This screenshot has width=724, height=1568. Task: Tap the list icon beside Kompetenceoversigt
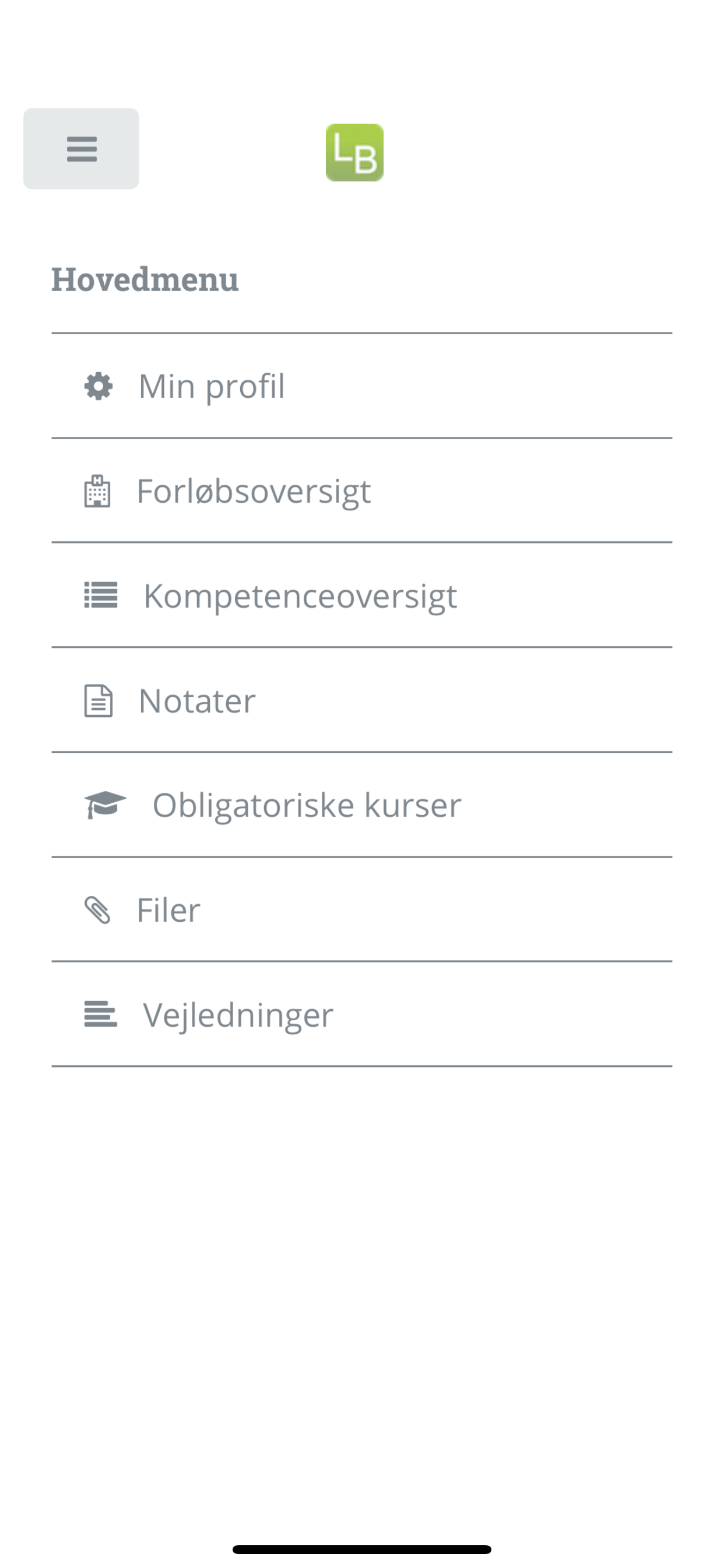(100, 596)
